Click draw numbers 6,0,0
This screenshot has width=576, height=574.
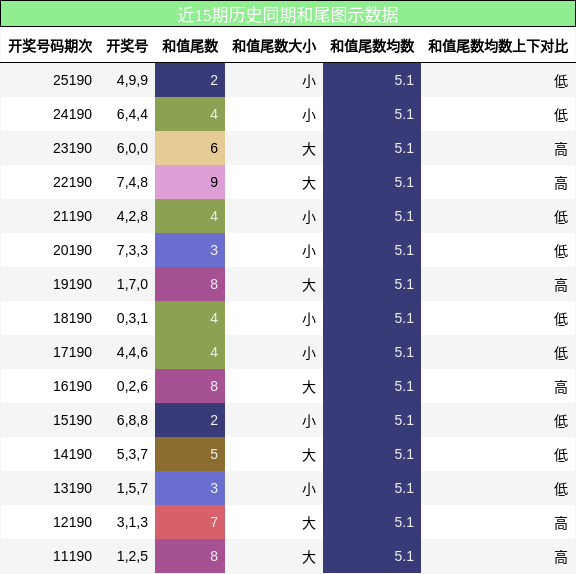click(x=132, y=148)
